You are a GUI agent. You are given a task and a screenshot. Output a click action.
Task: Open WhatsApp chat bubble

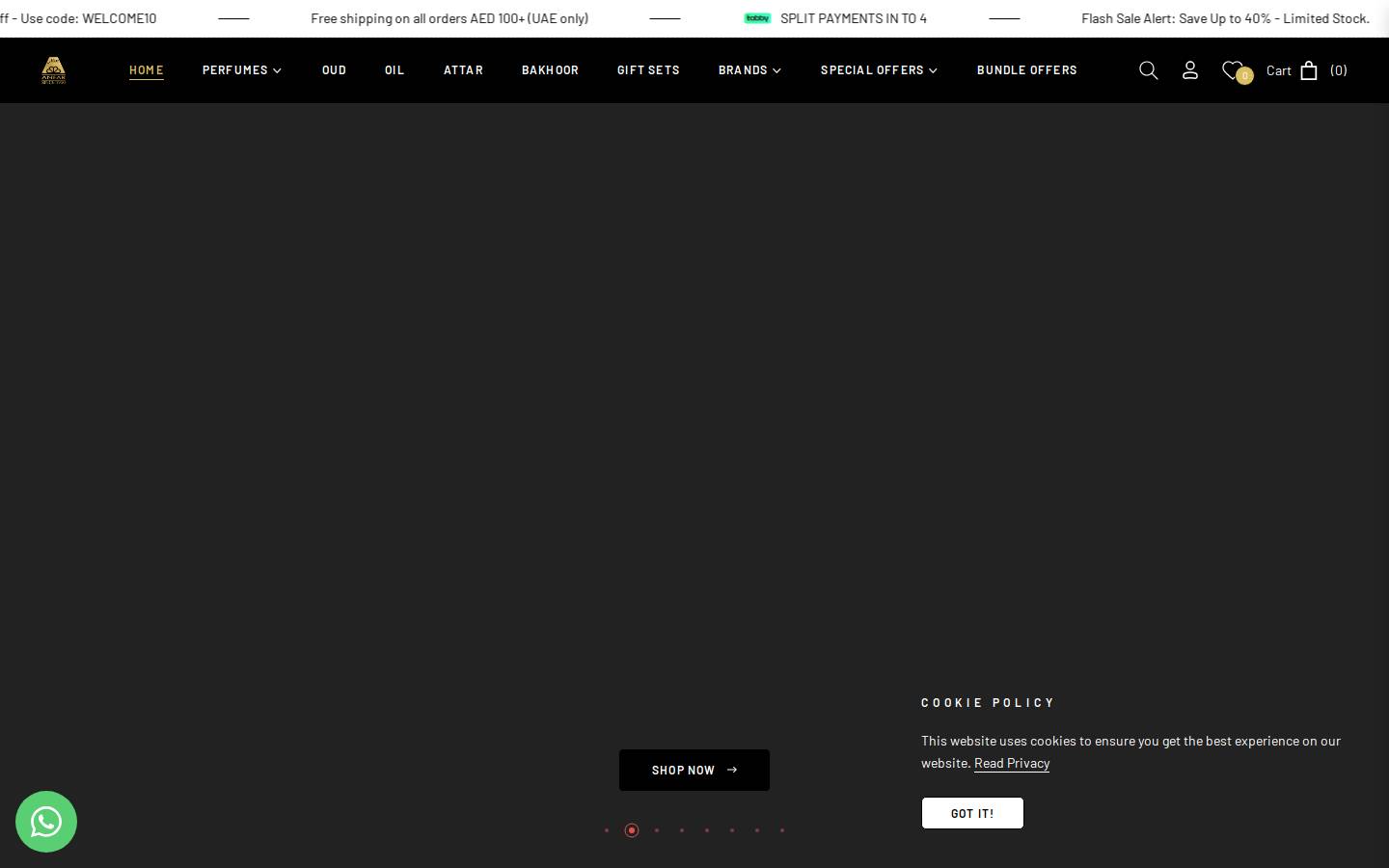point(46,822)
